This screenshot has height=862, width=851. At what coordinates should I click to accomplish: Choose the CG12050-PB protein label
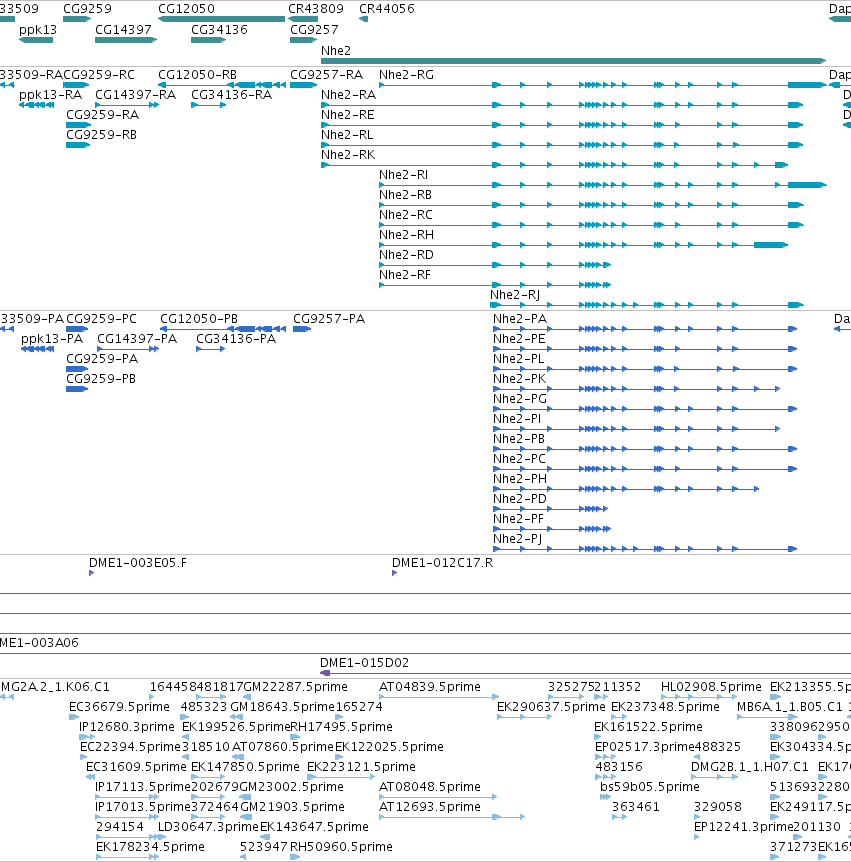[x=199, y=319]
